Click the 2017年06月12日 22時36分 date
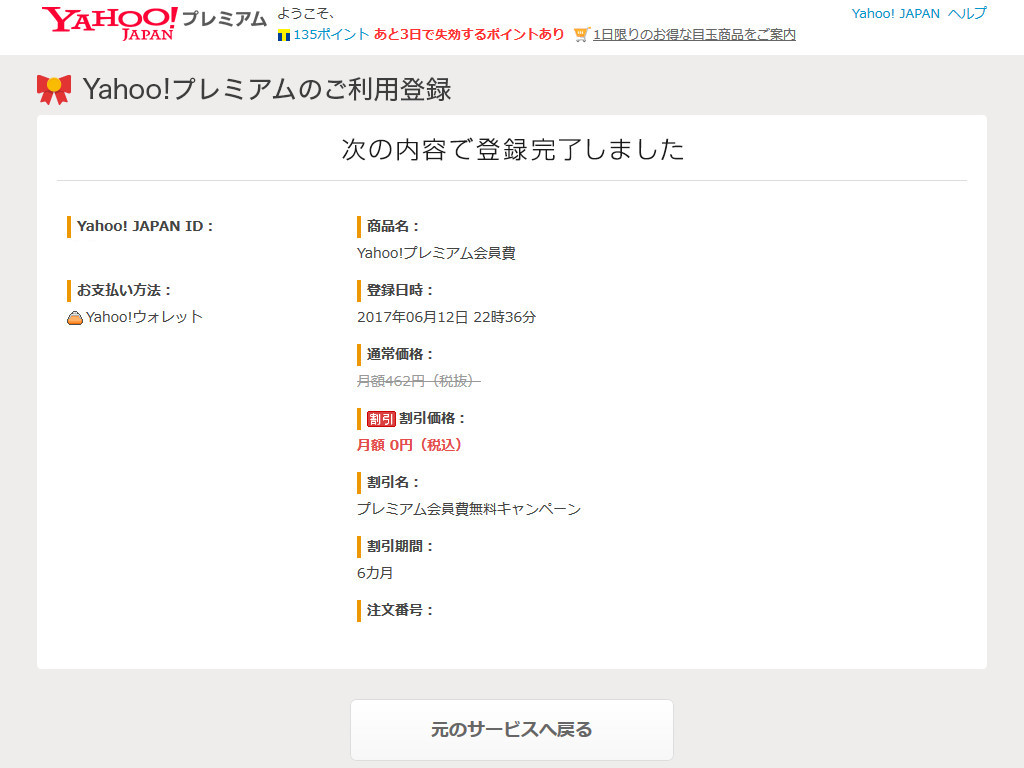The width and height of the screenshot is (1024, 768). tap(446, 317)
